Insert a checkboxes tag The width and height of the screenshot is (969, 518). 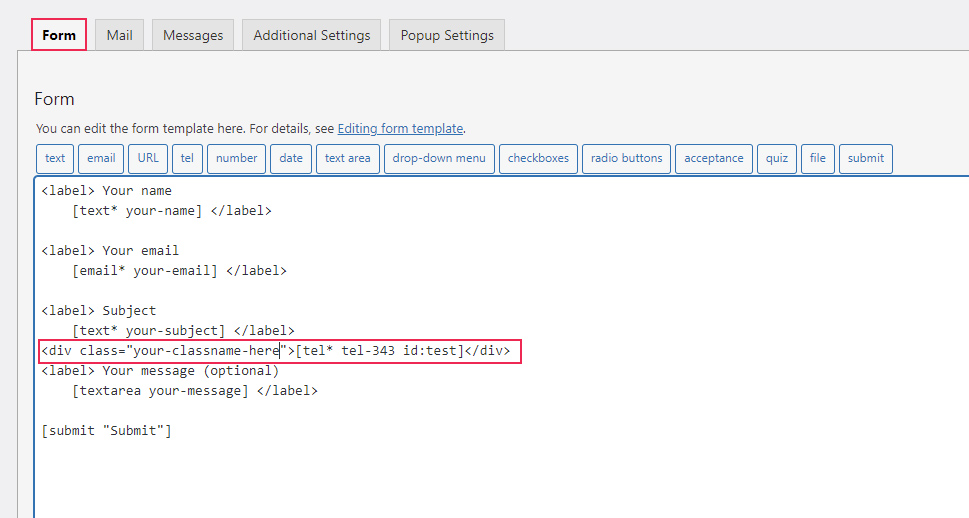pyautogui.click(x=538, y=158)
